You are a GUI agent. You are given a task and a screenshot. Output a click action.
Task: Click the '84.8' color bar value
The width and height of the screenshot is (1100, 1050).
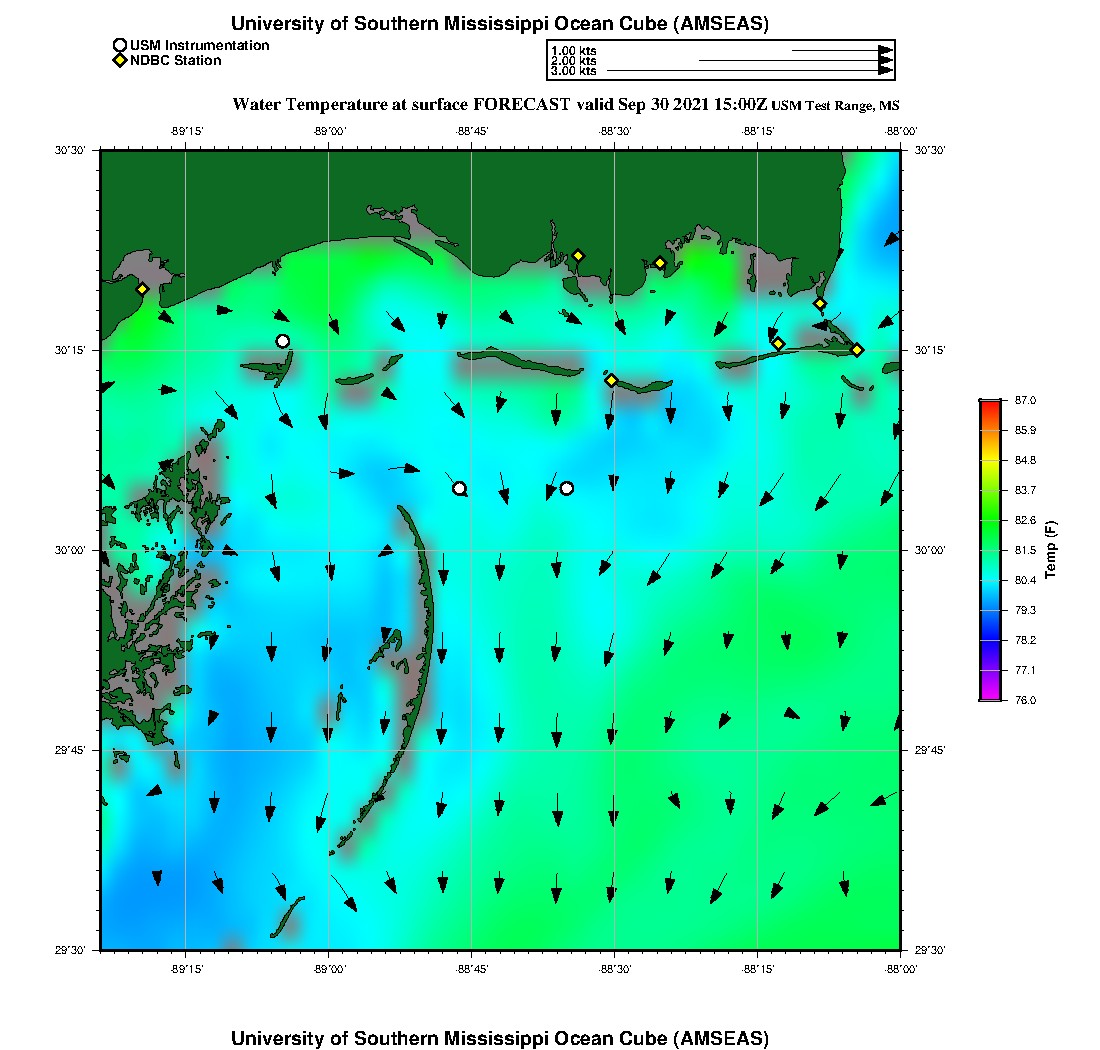point(1026,460)
